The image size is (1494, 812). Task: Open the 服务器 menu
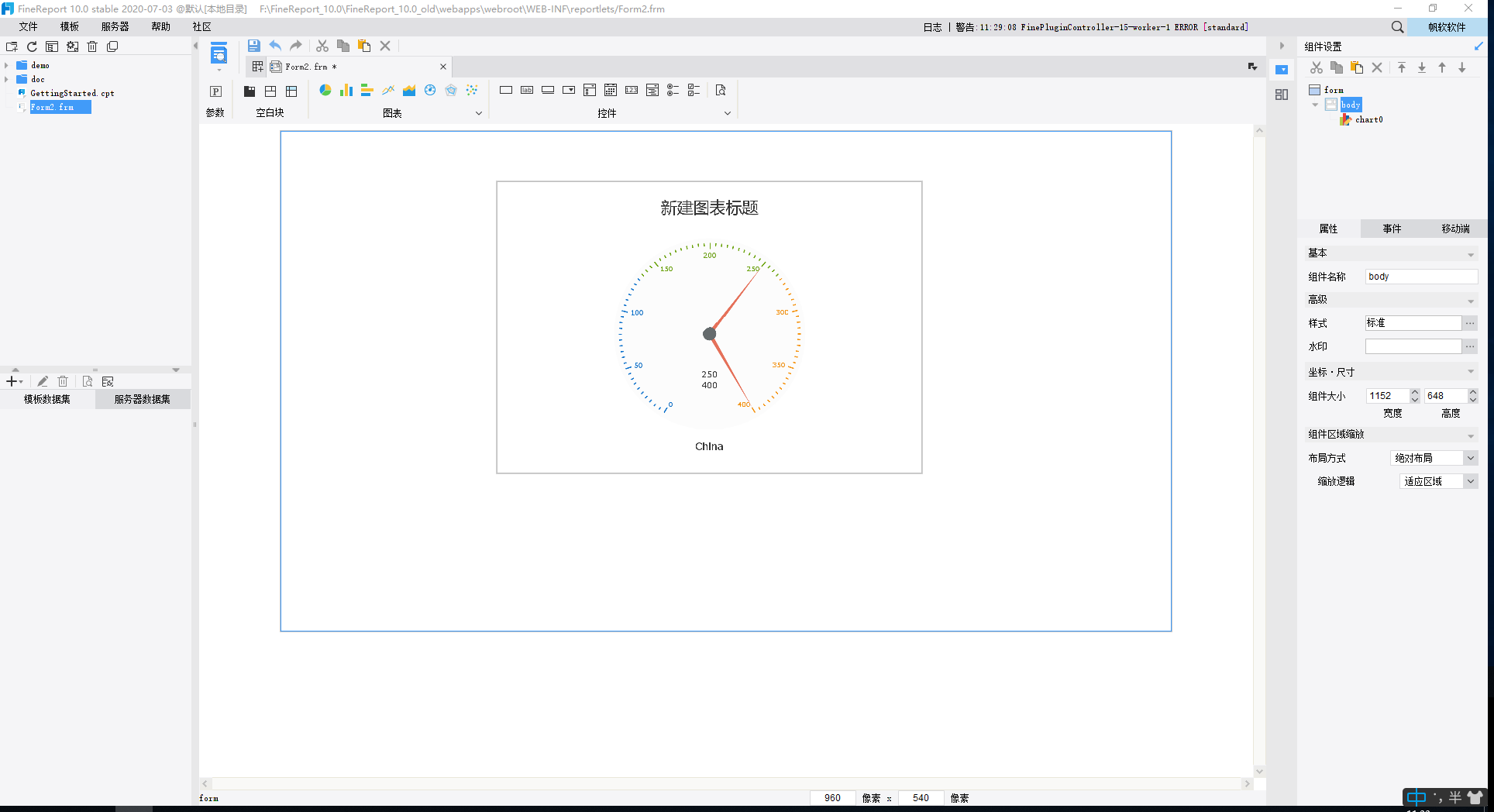pyautogui.click(x=115, y=26)
